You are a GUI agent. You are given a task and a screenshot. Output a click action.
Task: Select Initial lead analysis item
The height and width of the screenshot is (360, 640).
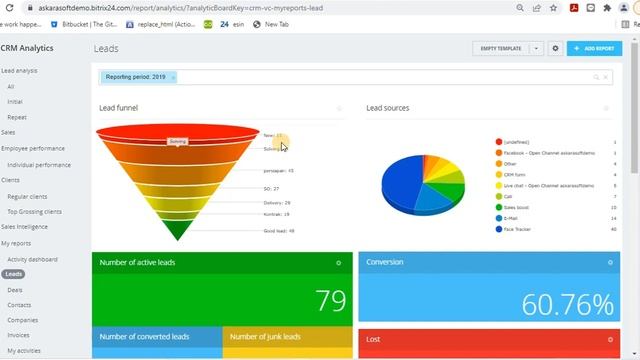(x=15, y=102)
